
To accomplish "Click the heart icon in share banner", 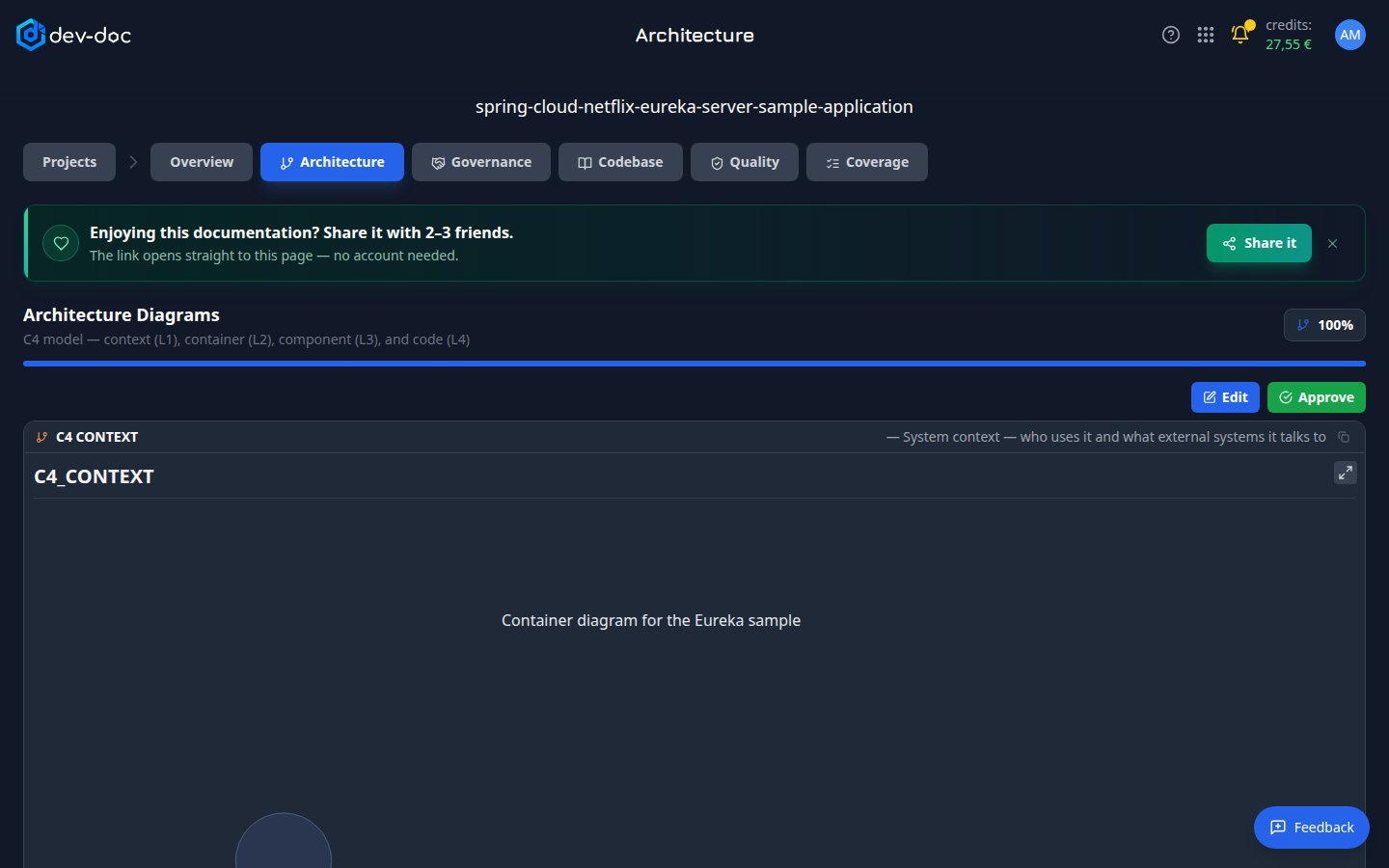I will tap(61, 243).
